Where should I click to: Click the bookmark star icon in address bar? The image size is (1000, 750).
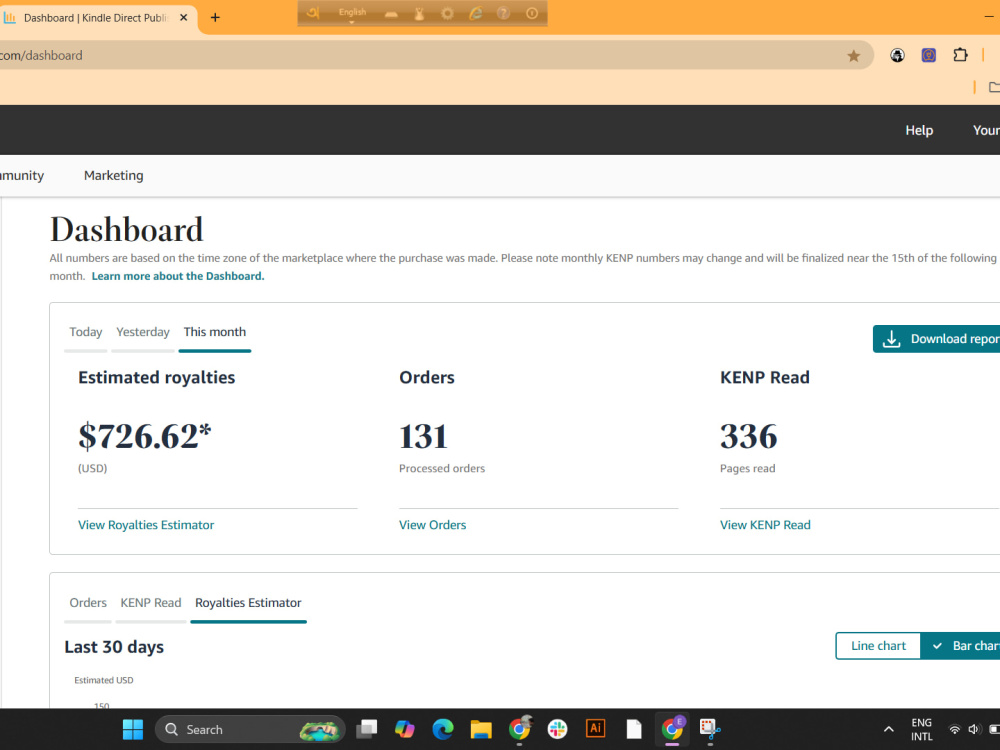[853, 56]
